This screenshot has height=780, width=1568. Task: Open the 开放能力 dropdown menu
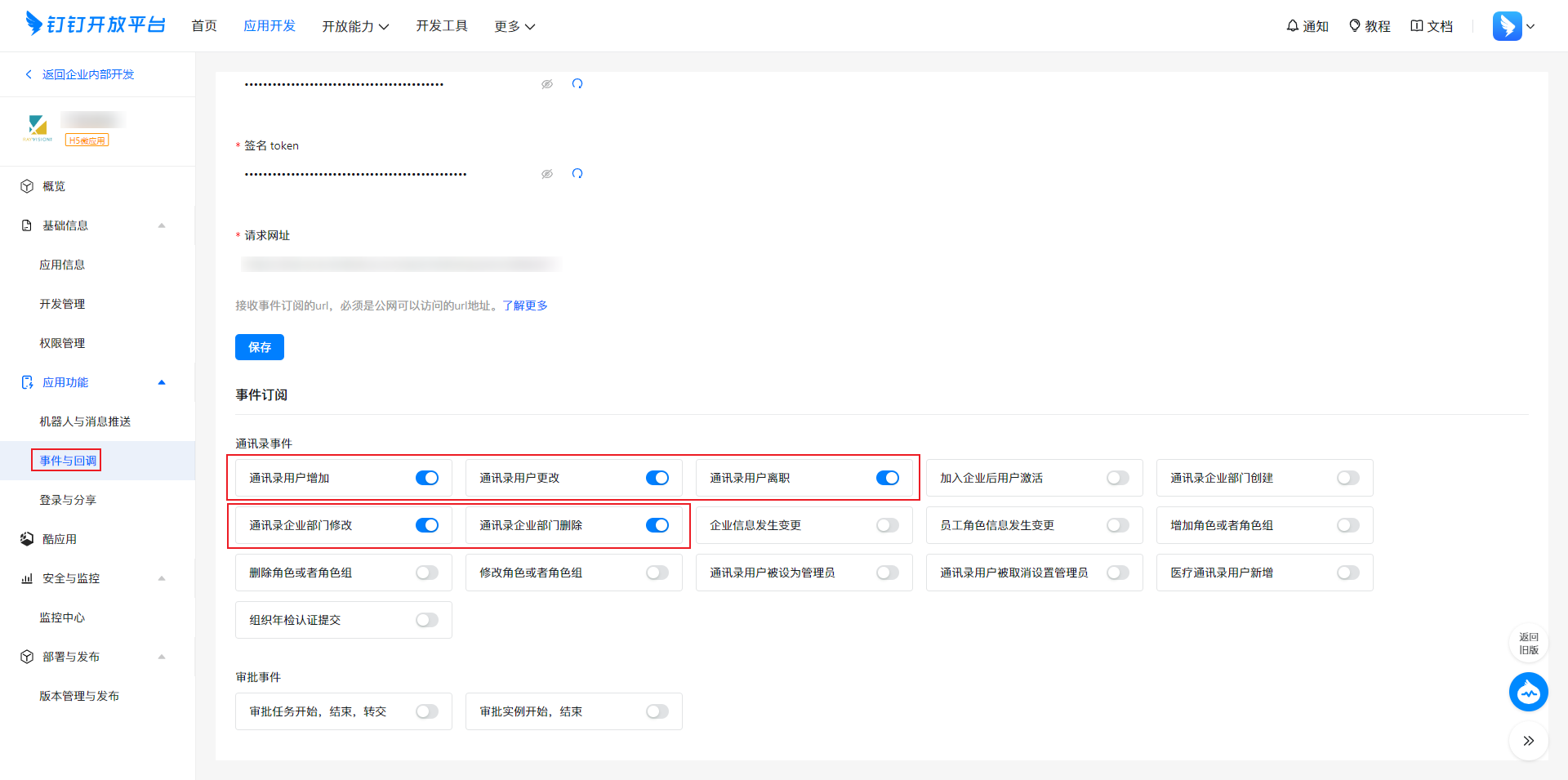[355, 26]
